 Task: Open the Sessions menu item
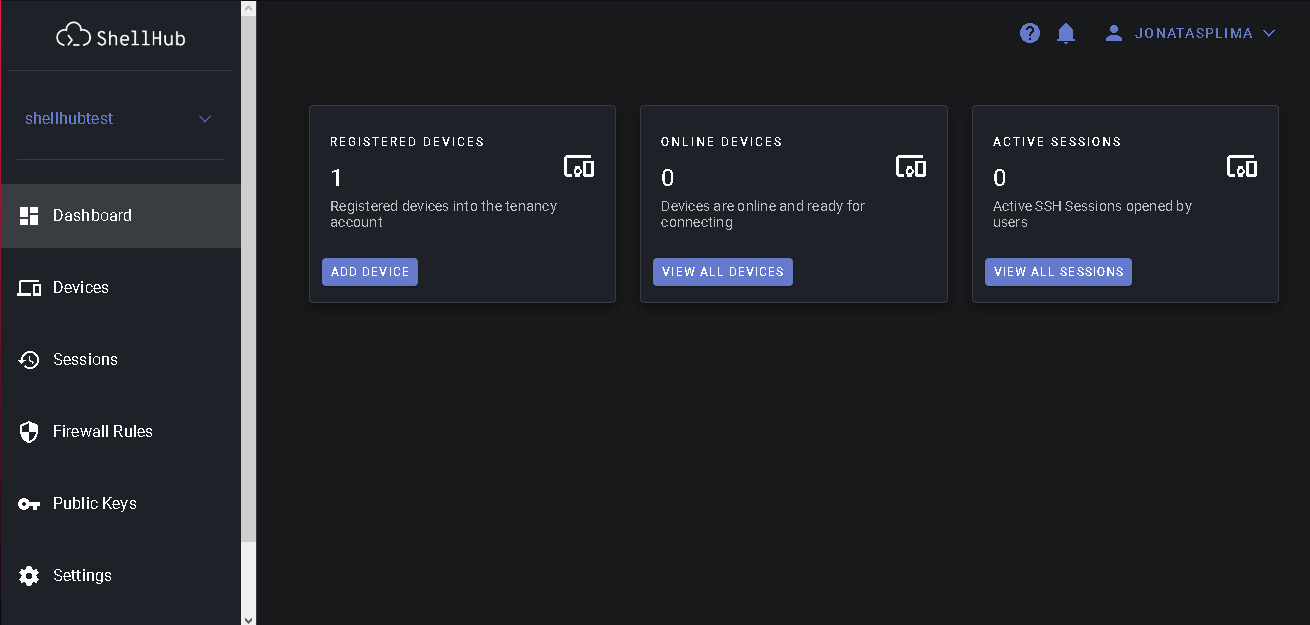pos(121,360)
